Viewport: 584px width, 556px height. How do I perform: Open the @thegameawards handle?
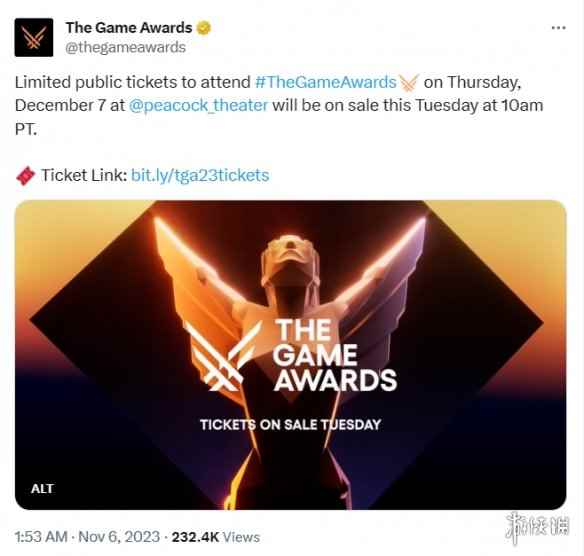(x=125, y=47)
